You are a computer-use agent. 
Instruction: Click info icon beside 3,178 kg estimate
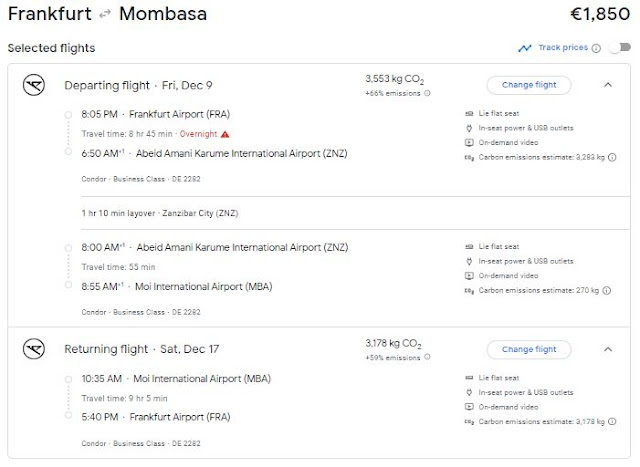tap(612, 422)
